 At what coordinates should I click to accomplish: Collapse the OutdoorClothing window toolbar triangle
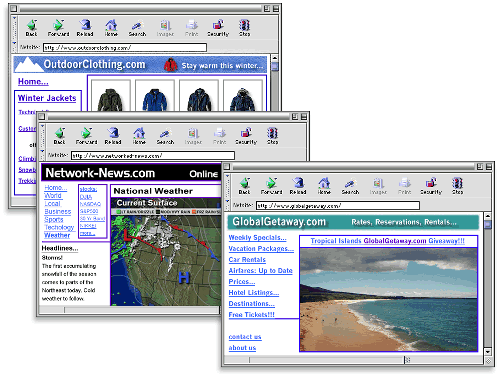[x=14, y=19]
